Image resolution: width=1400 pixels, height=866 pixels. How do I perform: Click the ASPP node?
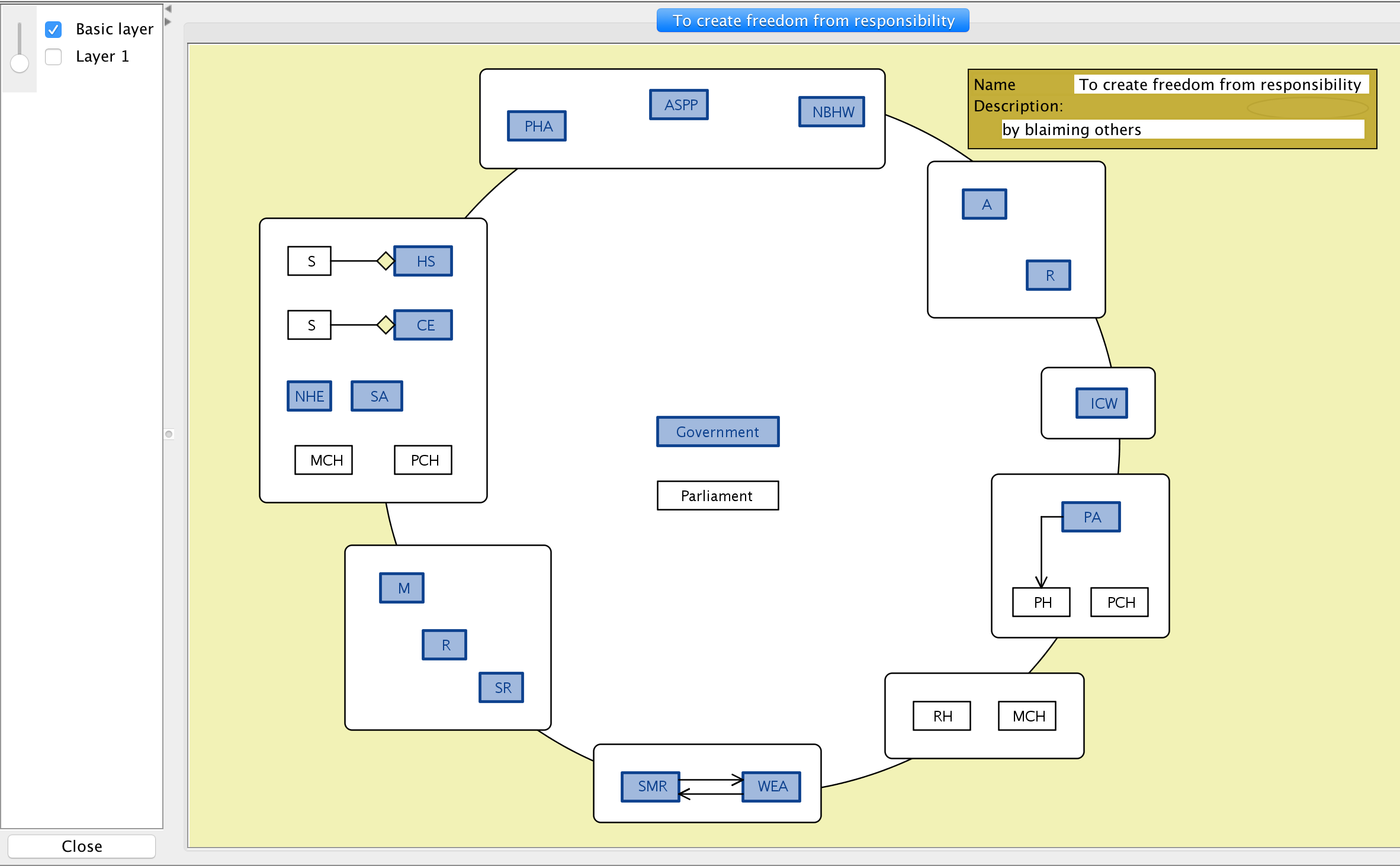679,105
